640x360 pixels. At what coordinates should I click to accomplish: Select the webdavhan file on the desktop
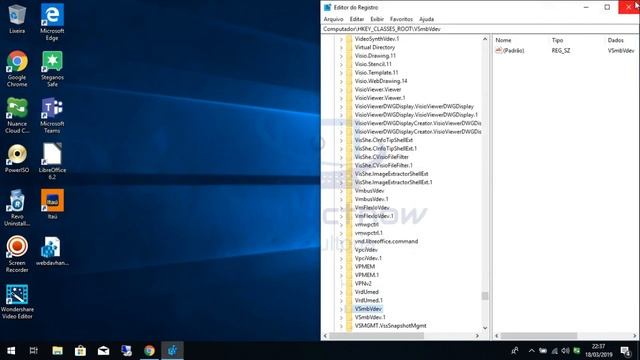coord(52,251)
